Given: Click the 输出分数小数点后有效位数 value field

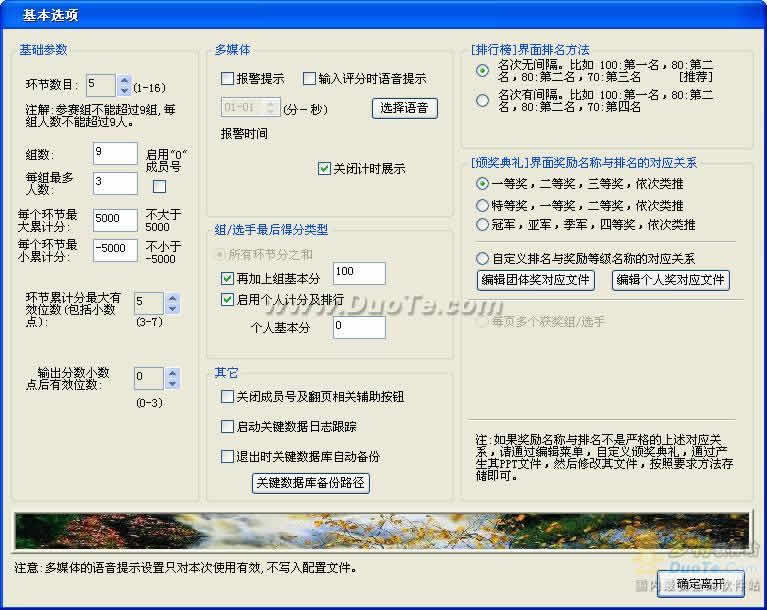Looking at the screenshot, I should pyautogui.click(x=149, y=378).
